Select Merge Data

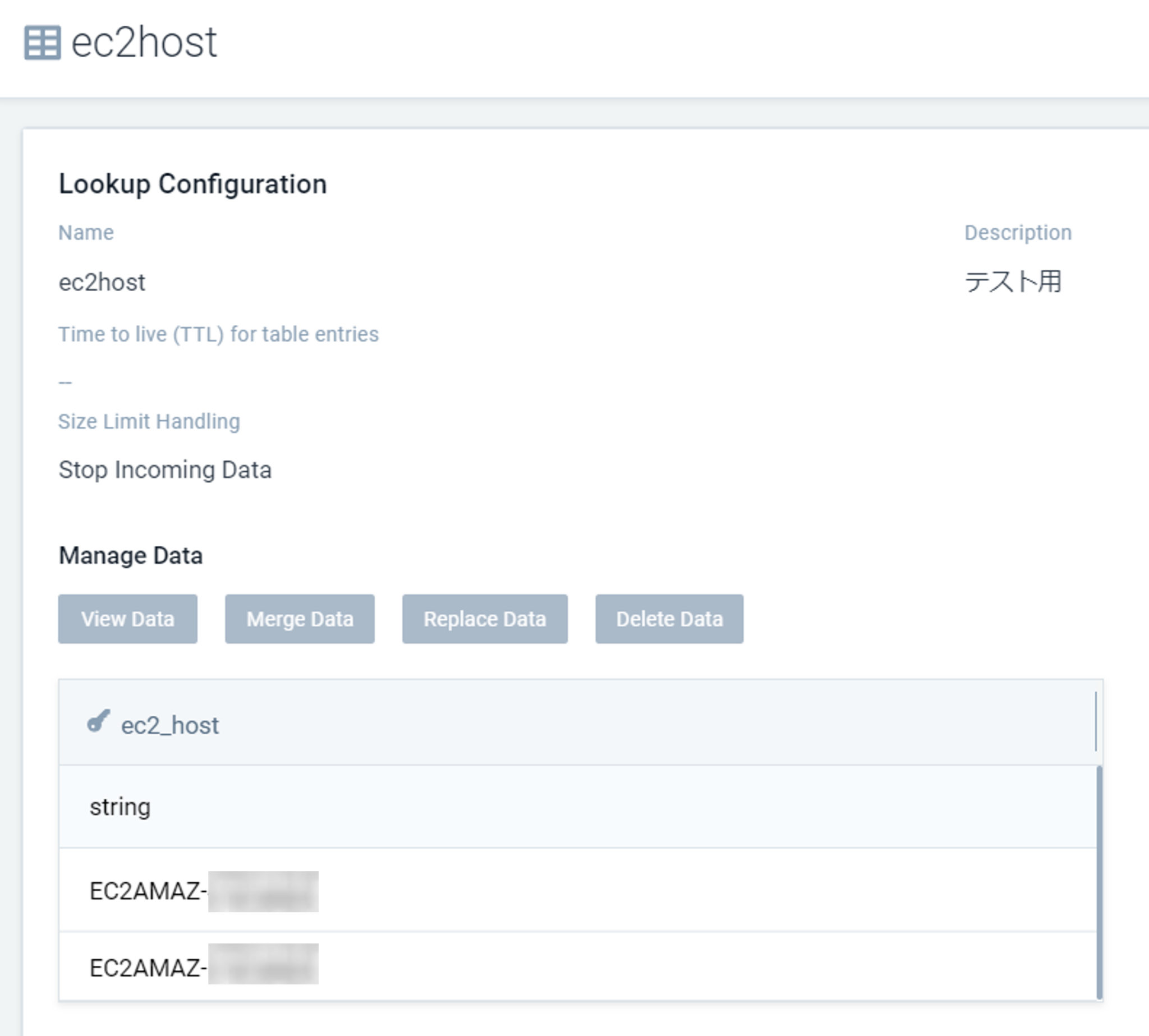(300, 619)
